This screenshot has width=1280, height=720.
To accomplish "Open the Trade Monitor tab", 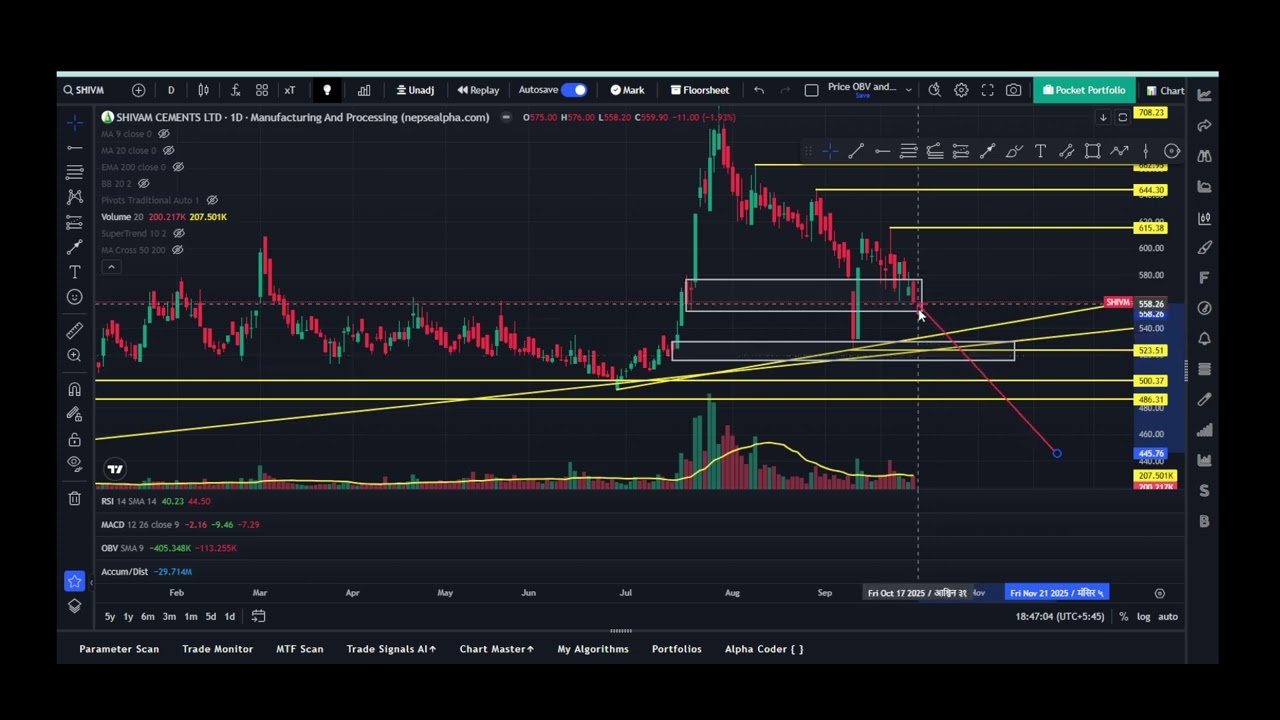I will click(217, 649).
